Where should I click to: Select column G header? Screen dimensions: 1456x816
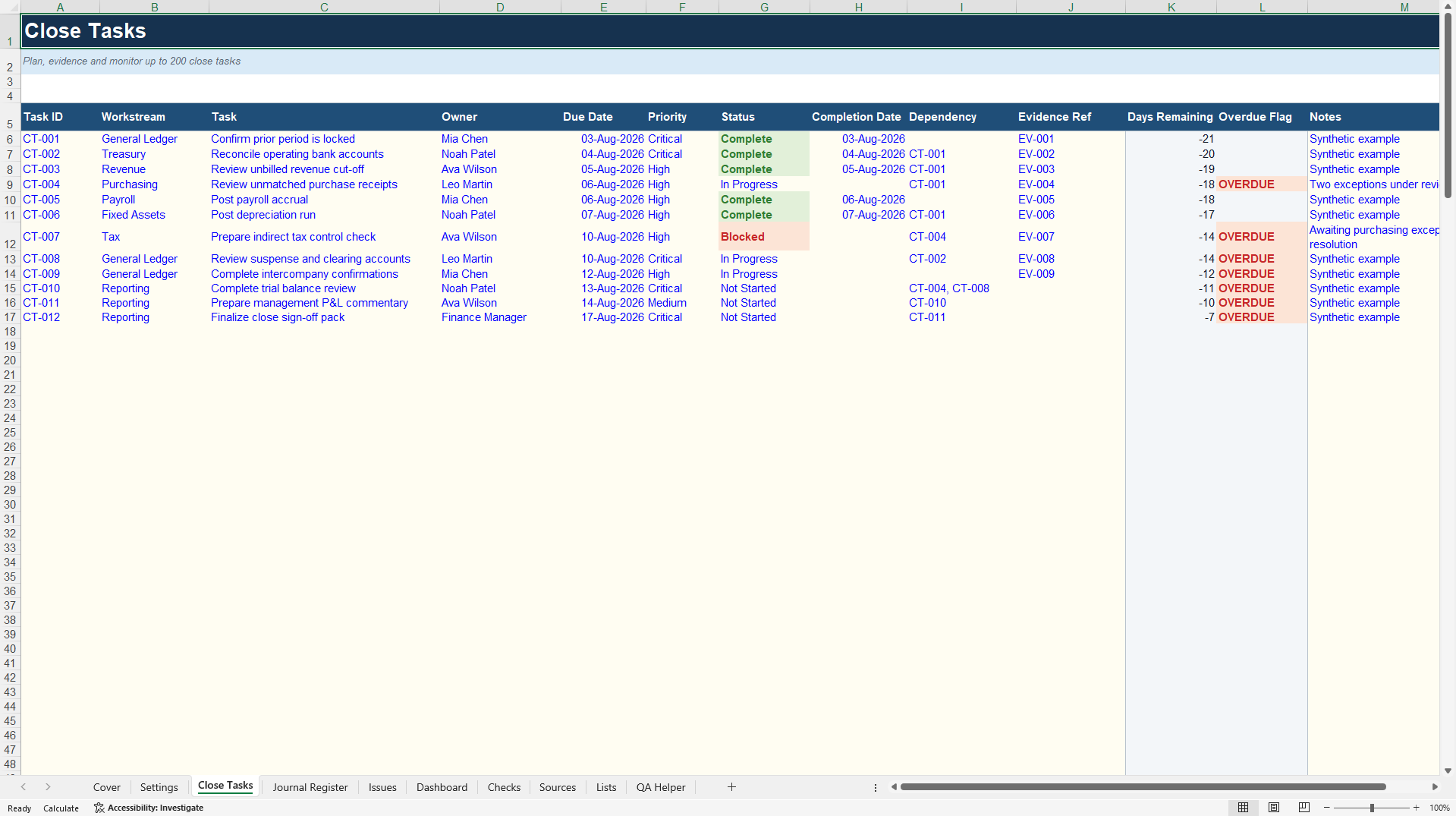click(764, 7)
